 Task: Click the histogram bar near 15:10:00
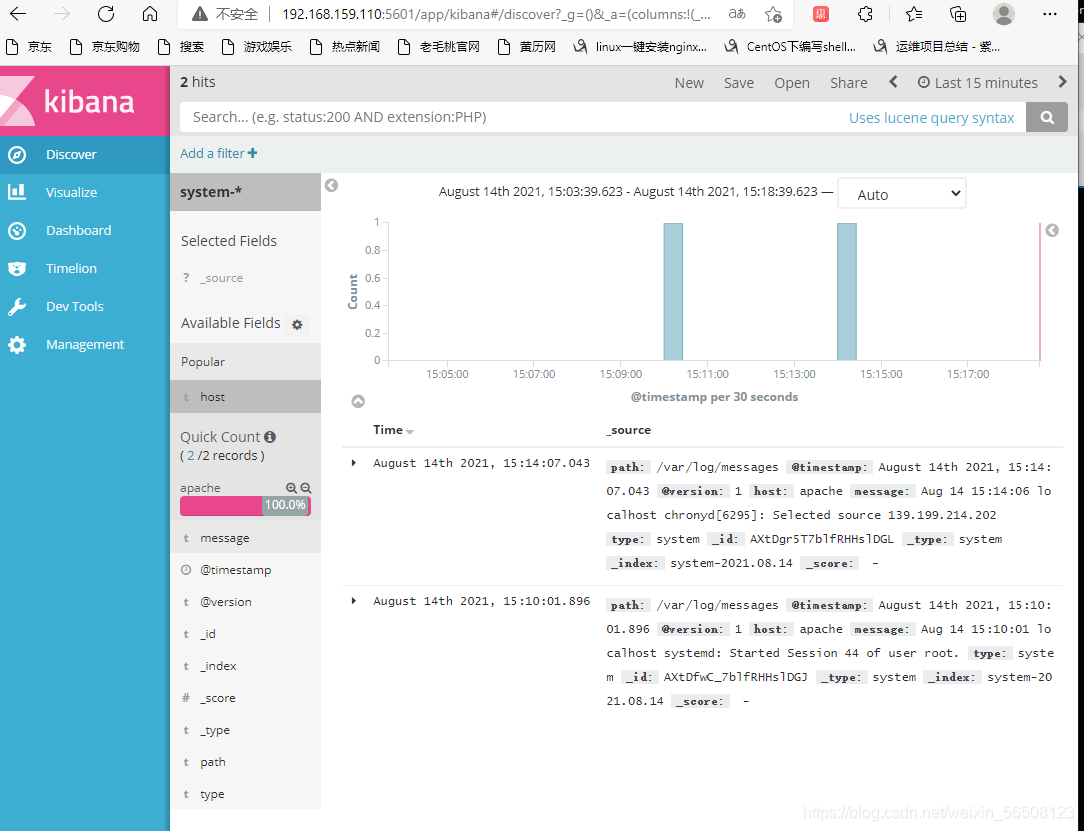coord(673,292)
